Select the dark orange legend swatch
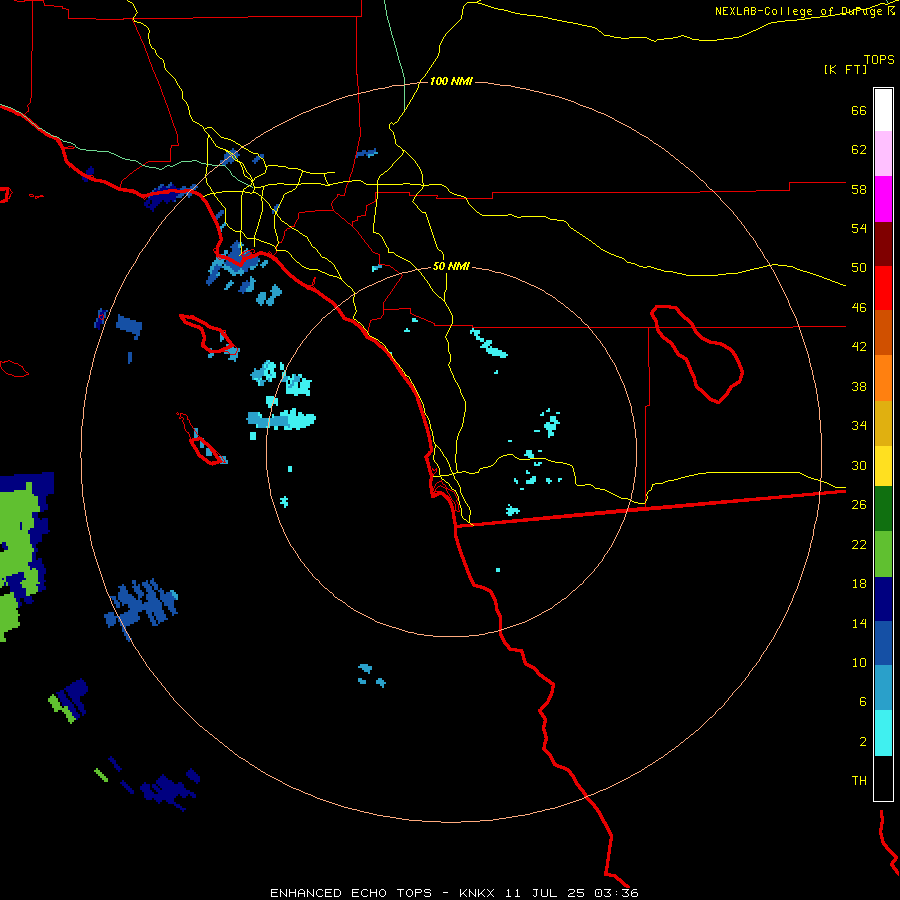Viewport: 900px width, 900px height. click(883, 333)
